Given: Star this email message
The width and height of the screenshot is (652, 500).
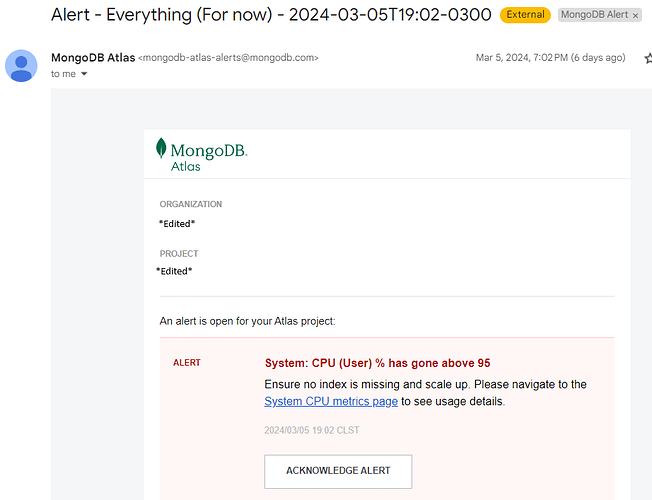Looking at the screenshot, I should (x=648, y=58).
